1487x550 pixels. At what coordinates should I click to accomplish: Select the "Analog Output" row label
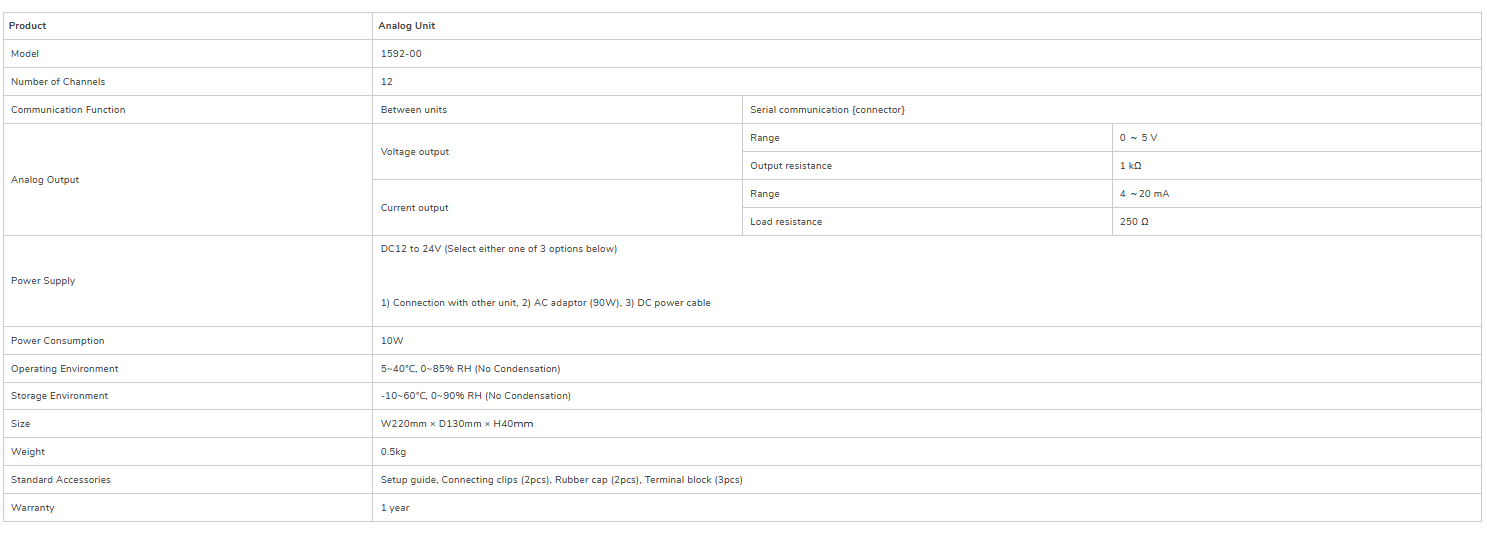point(45,180)
